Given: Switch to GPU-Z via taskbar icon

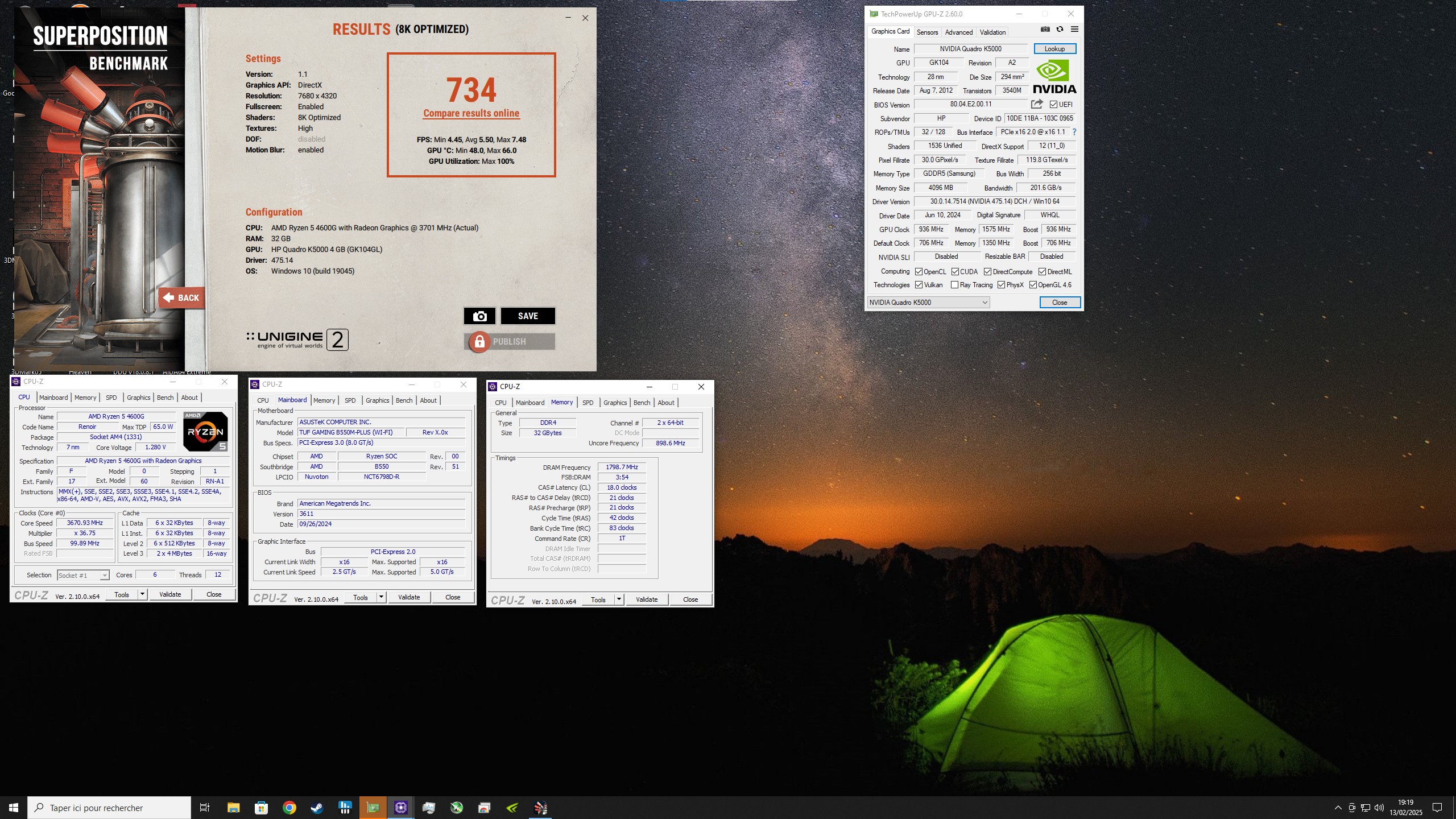Looking at the screenshot, I should point(373,808).
